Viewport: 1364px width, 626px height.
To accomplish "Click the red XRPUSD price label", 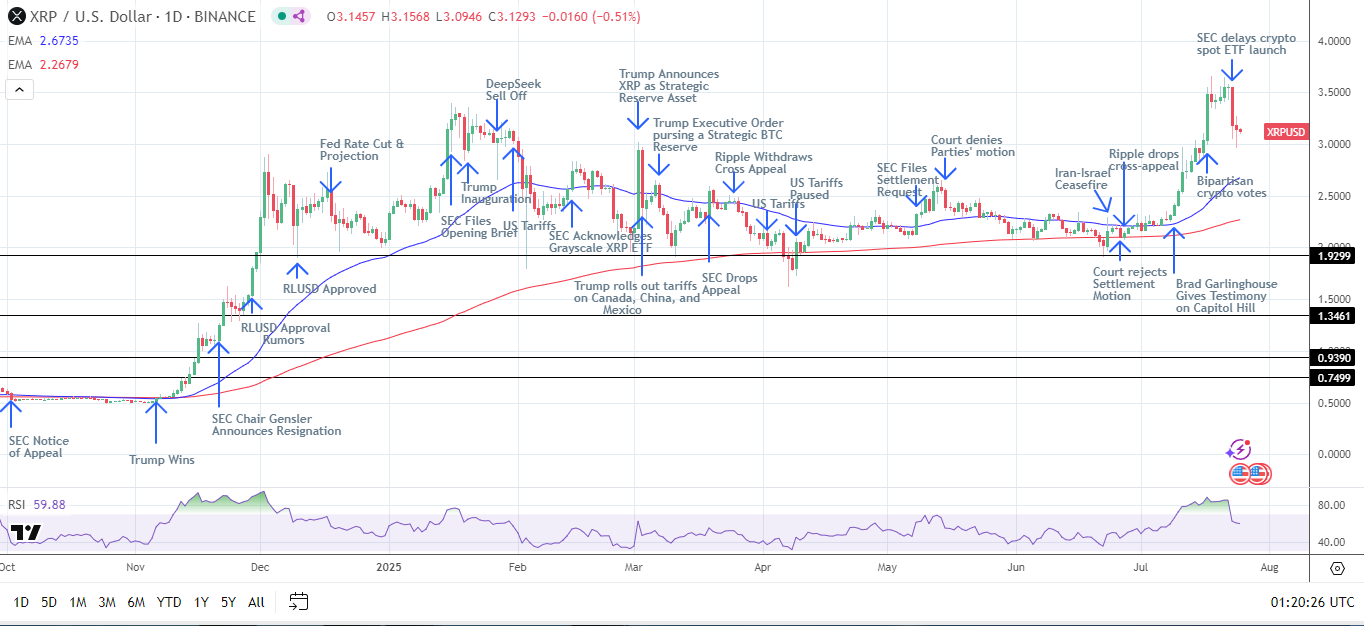I will tap(1284, 132).
